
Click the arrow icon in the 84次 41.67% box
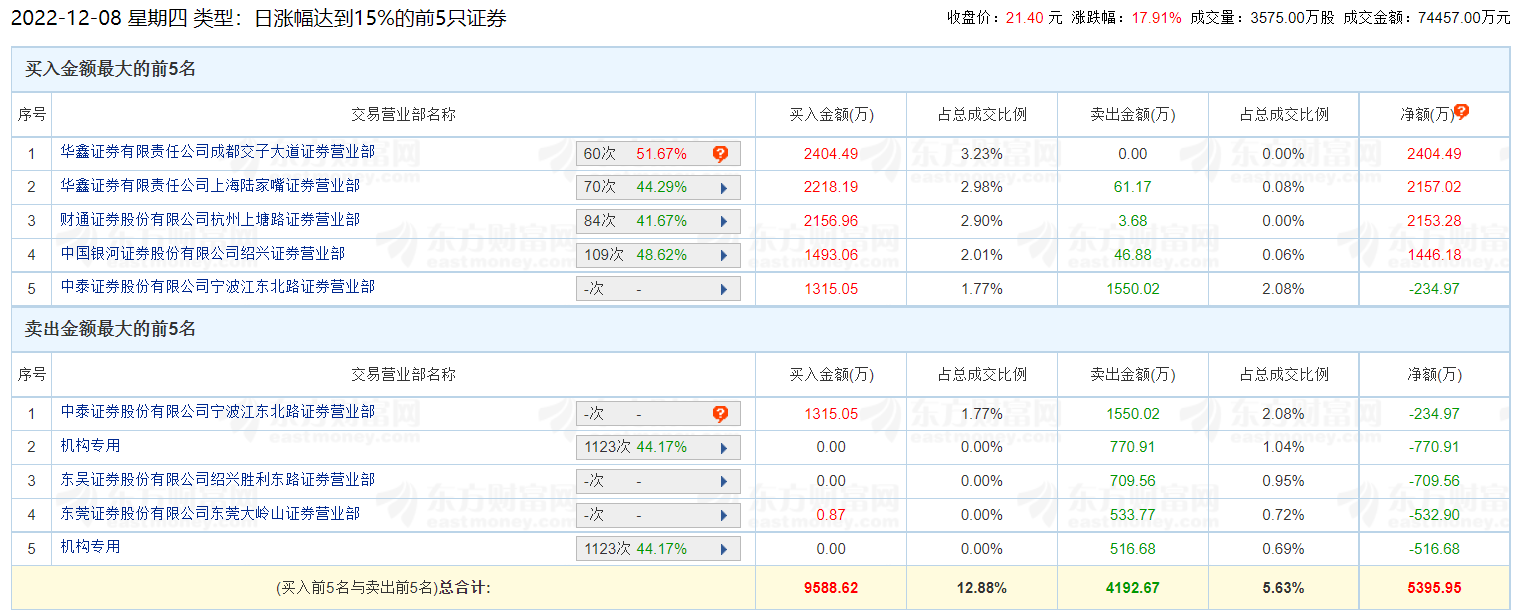click(723, 221)
